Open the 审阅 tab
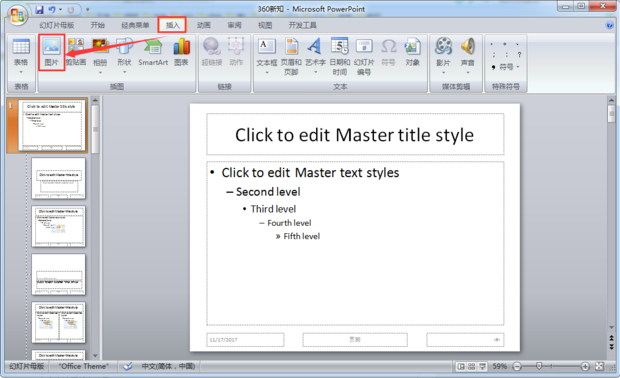 [234, 25]
